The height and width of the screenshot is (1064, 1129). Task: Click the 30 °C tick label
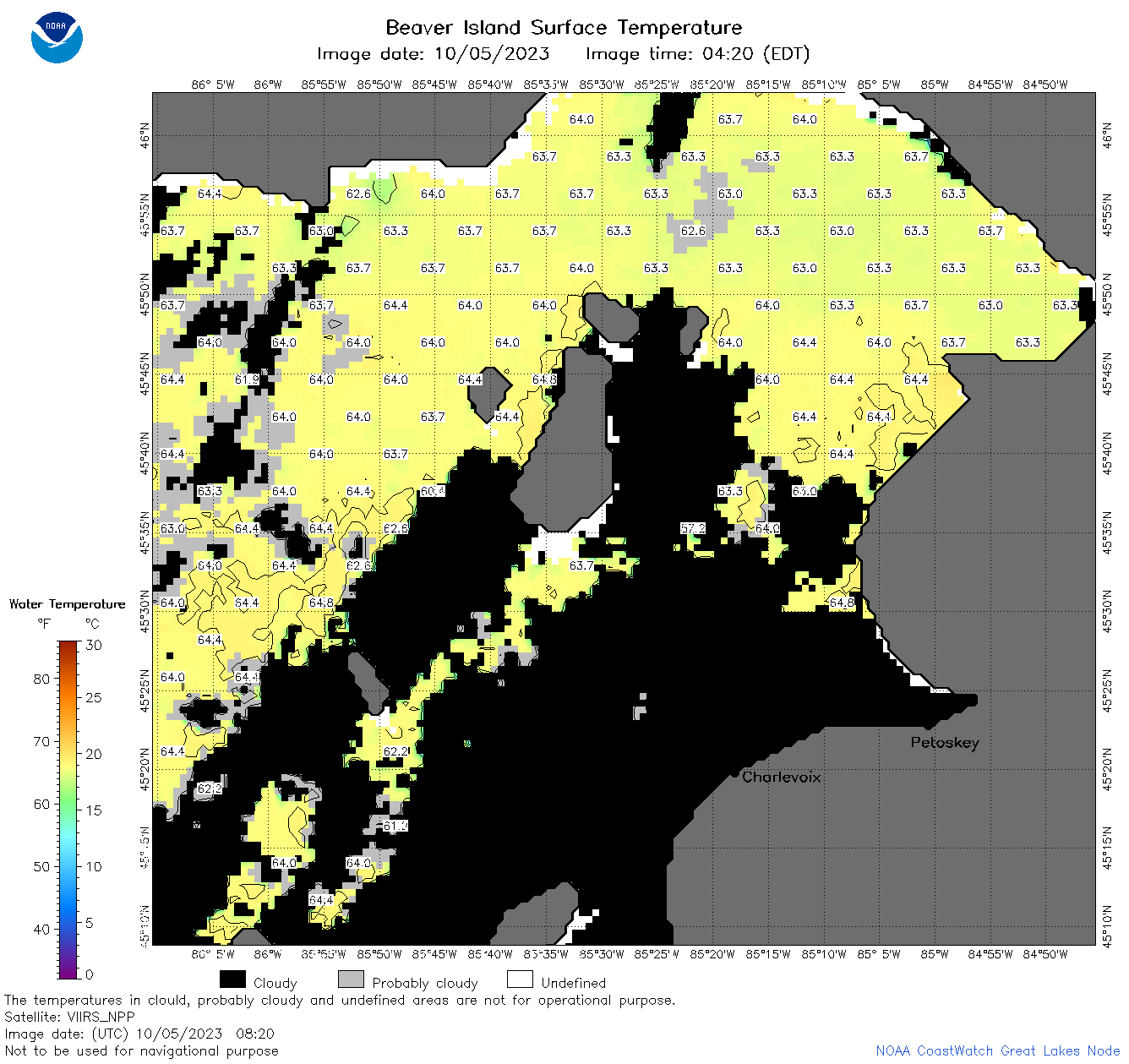94,645
